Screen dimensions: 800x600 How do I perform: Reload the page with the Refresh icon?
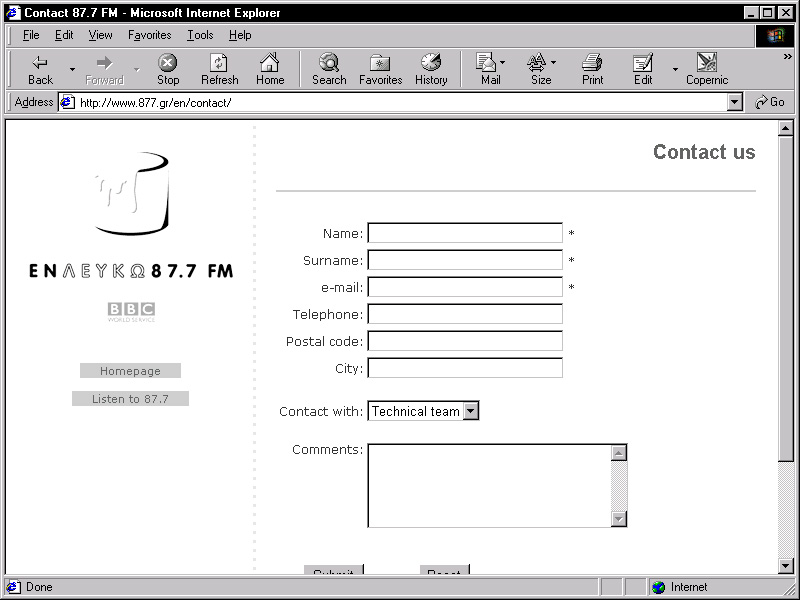click(x=219, y=69)
